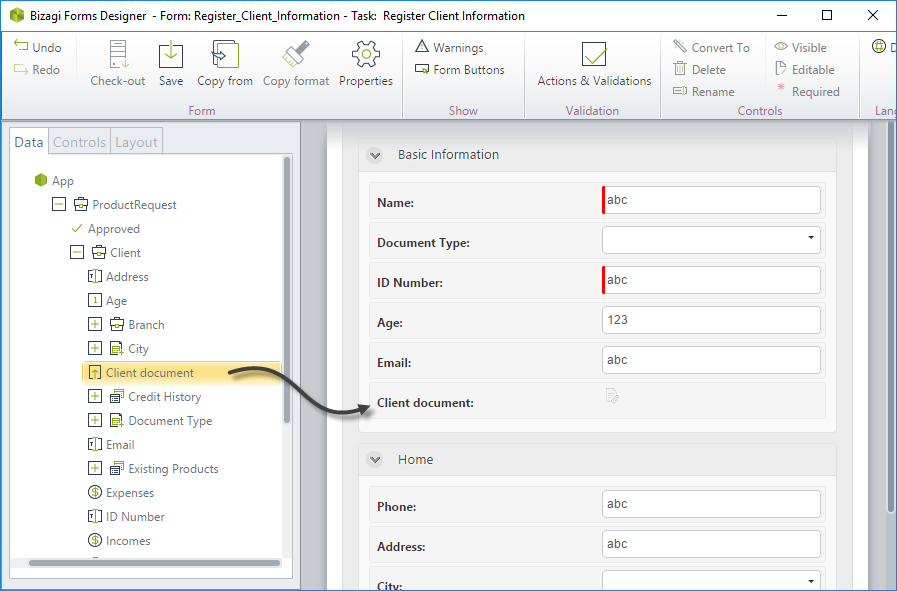Viewport: 897px width, 591px height.
Task: Click the Phone input field
Action: tap(711, 504)
